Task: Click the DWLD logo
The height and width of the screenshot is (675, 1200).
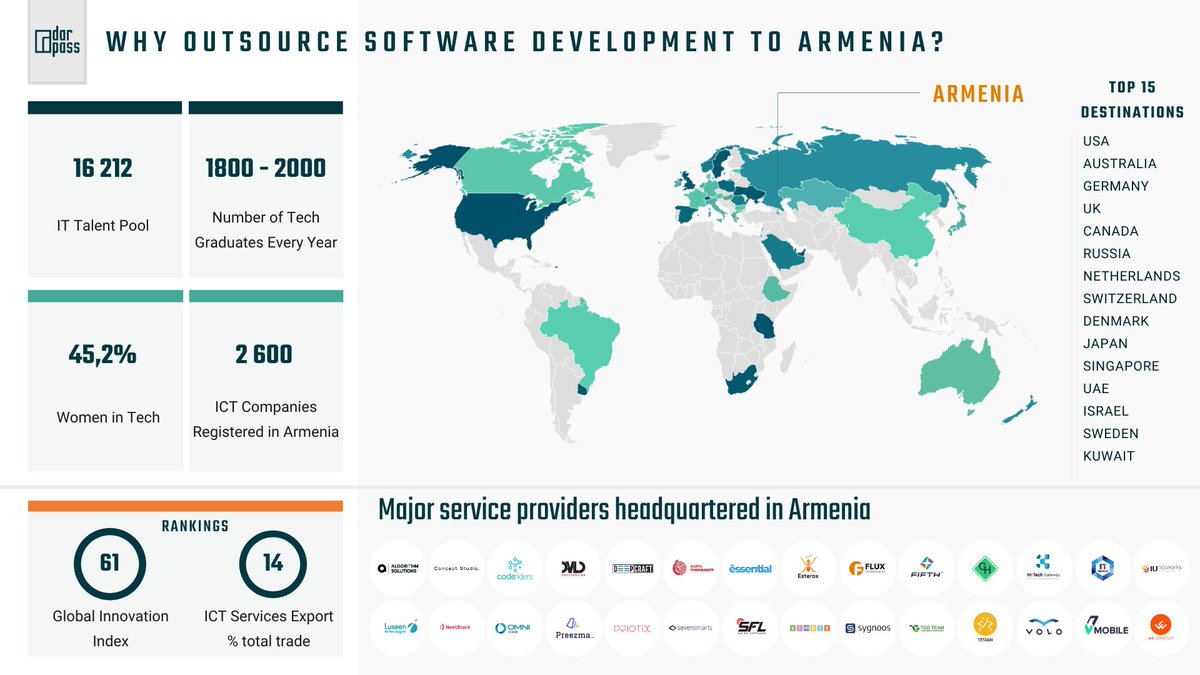Action: tap(574, 568)
